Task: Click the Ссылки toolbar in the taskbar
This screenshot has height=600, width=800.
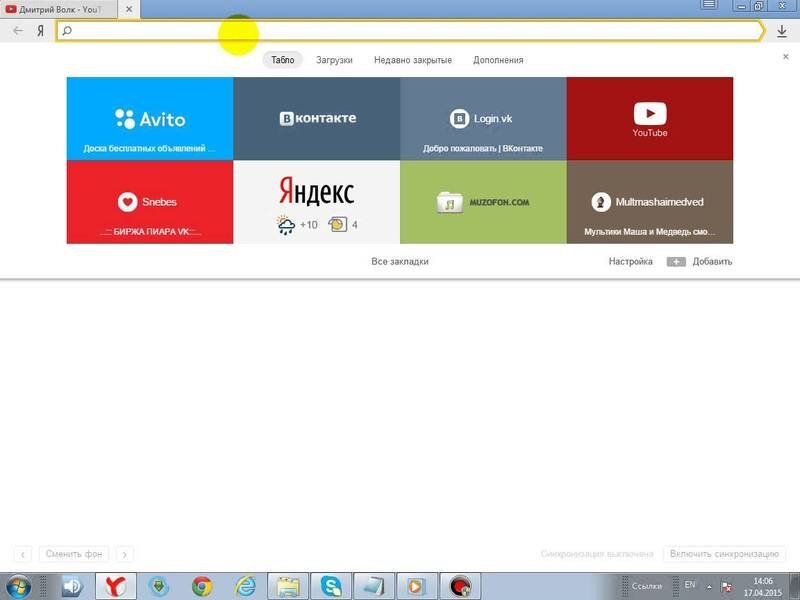Action: tap(646, 586)
